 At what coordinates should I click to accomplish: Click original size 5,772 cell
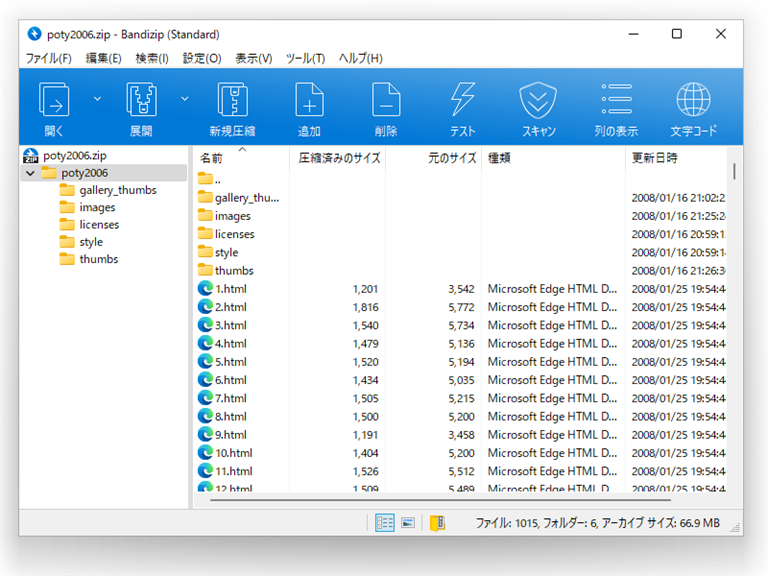[x=461, y=307]
